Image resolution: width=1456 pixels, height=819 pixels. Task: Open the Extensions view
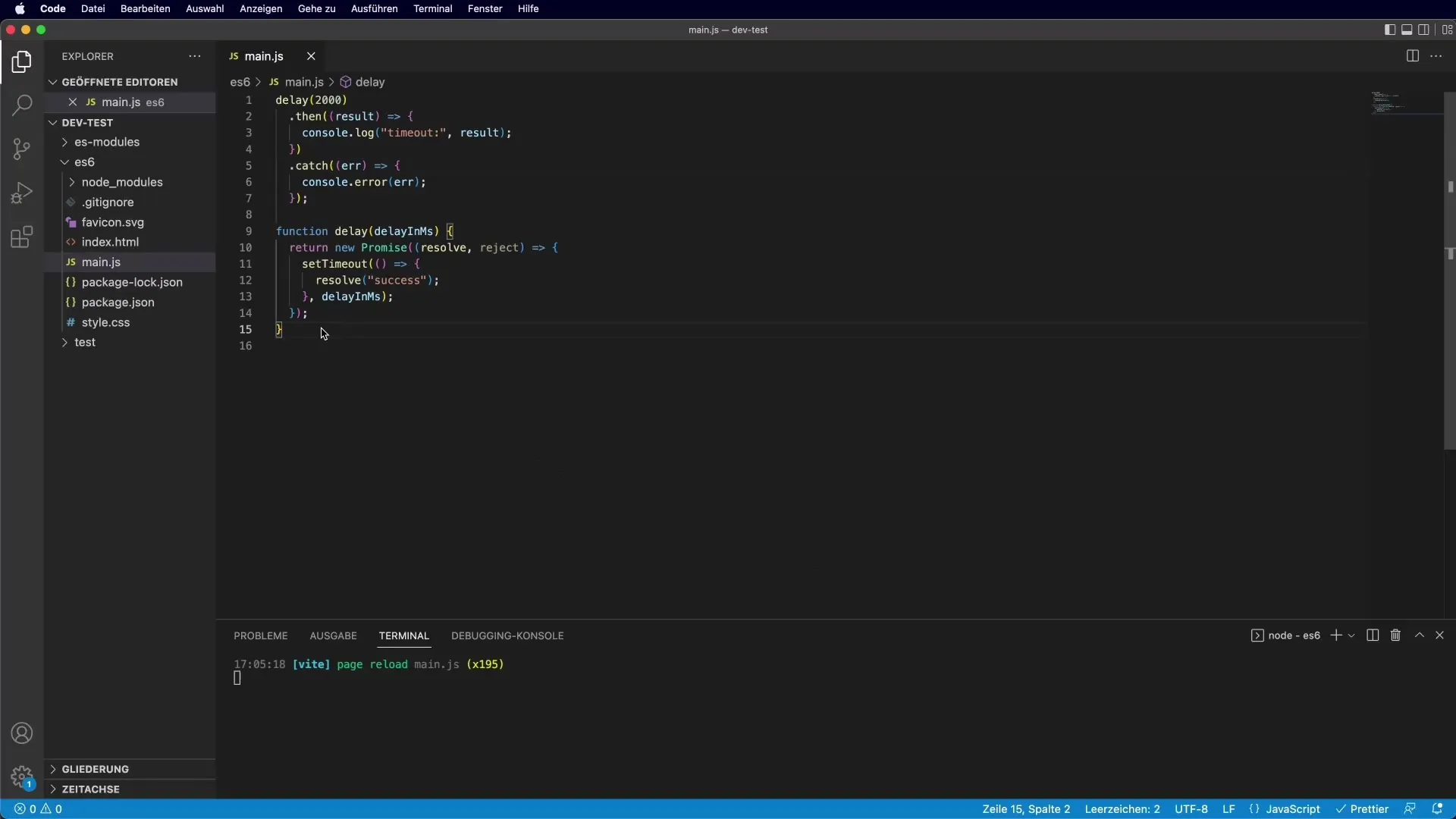coord(22,237)
